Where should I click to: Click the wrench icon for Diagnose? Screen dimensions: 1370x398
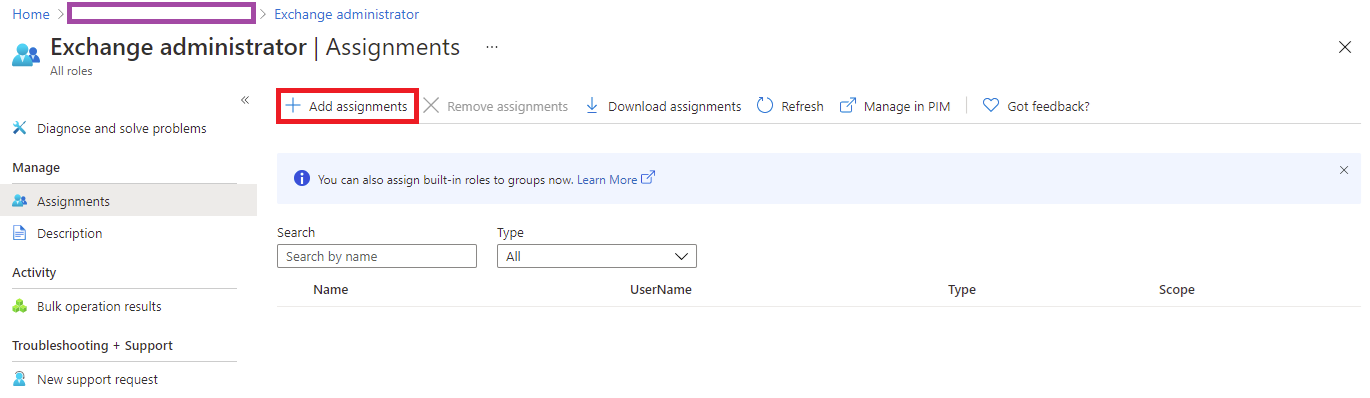click(x=20, y=128)
